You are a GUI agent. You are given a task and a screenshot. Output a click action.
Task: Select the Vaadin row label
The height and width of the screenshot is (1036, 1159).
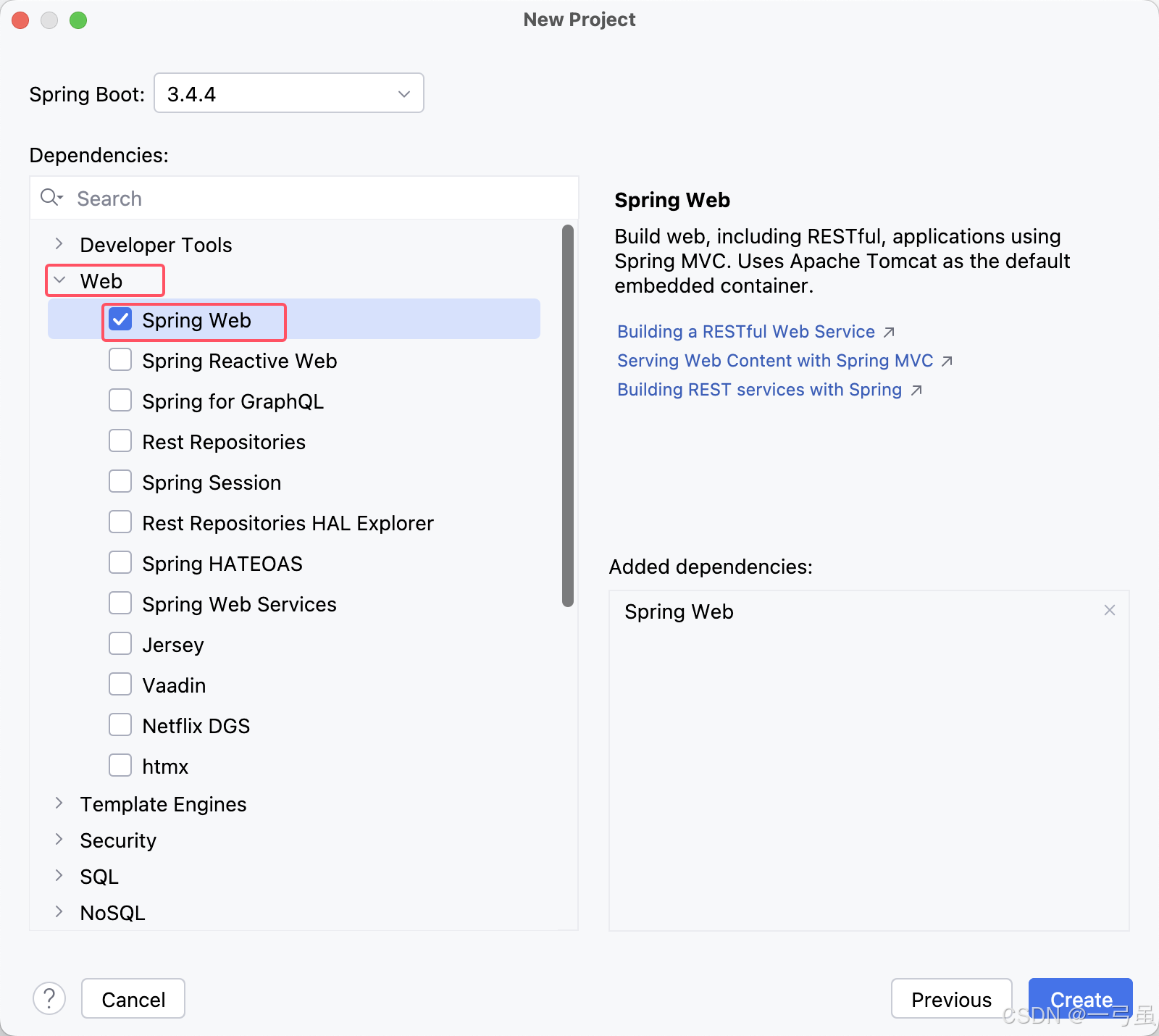174,685
